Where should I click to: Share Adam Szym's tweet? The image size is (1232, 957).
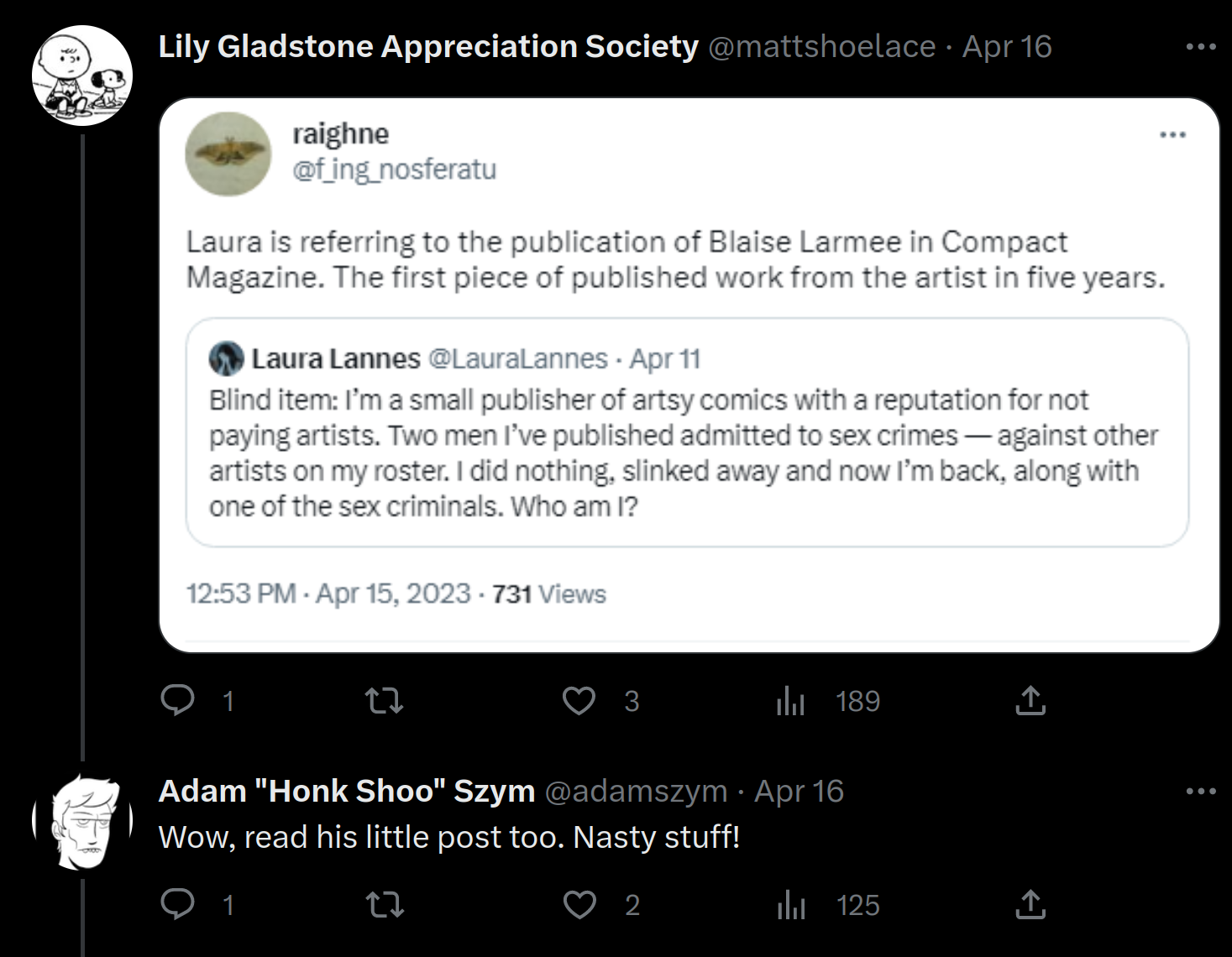(1030, 904)
